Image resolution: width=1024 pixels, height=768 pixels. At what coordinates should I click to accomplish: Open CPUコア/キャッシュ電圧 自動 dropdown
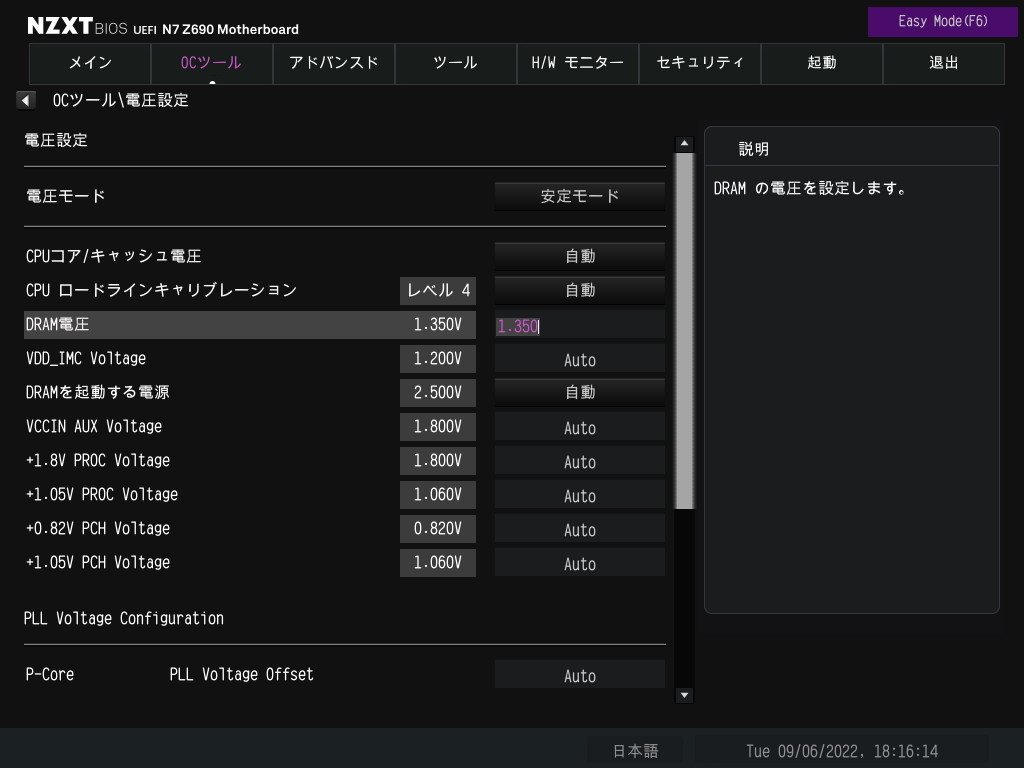[x=580, y=257]
